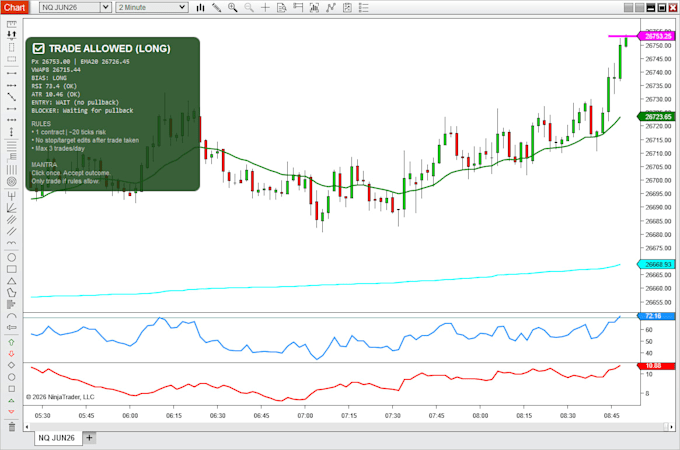The width and height of the screenshot is (680, 450).
Task: Open the pencil drawing tools menu
Action: 216,7
